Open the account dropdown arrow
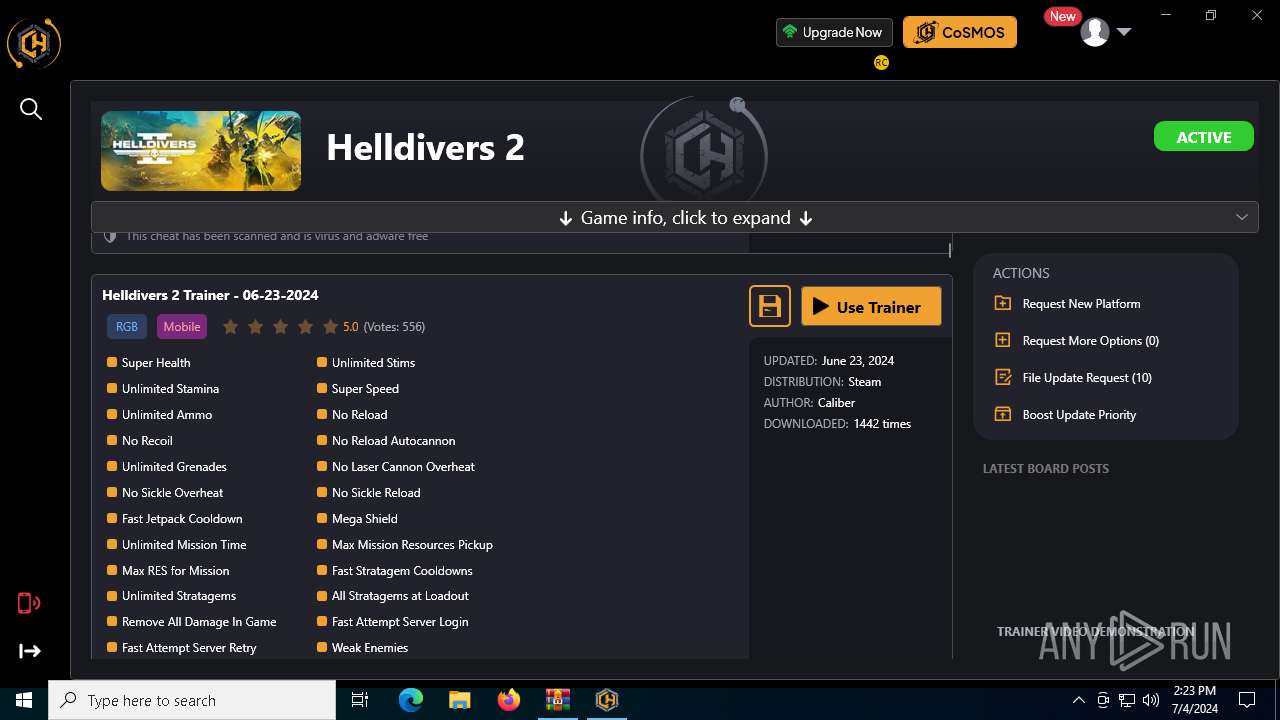The image size is (1280, 720). [x=1124, y=32]
